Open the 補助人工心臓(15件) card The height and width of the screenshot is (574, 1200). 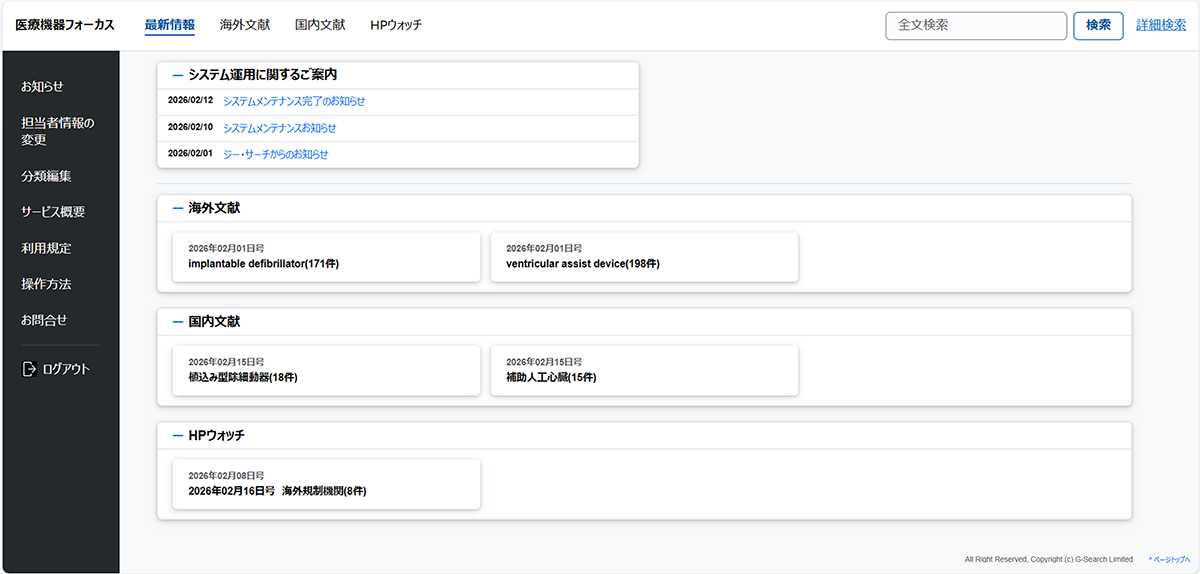click(644, 371)
